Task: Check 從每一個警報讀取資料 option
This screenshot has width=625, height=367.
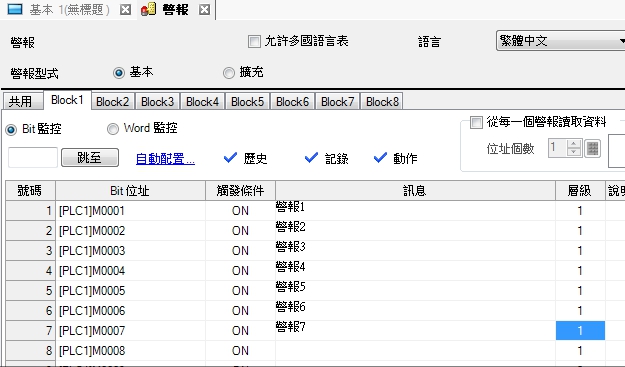Action: pyautogui.click(x=476, y=122)
